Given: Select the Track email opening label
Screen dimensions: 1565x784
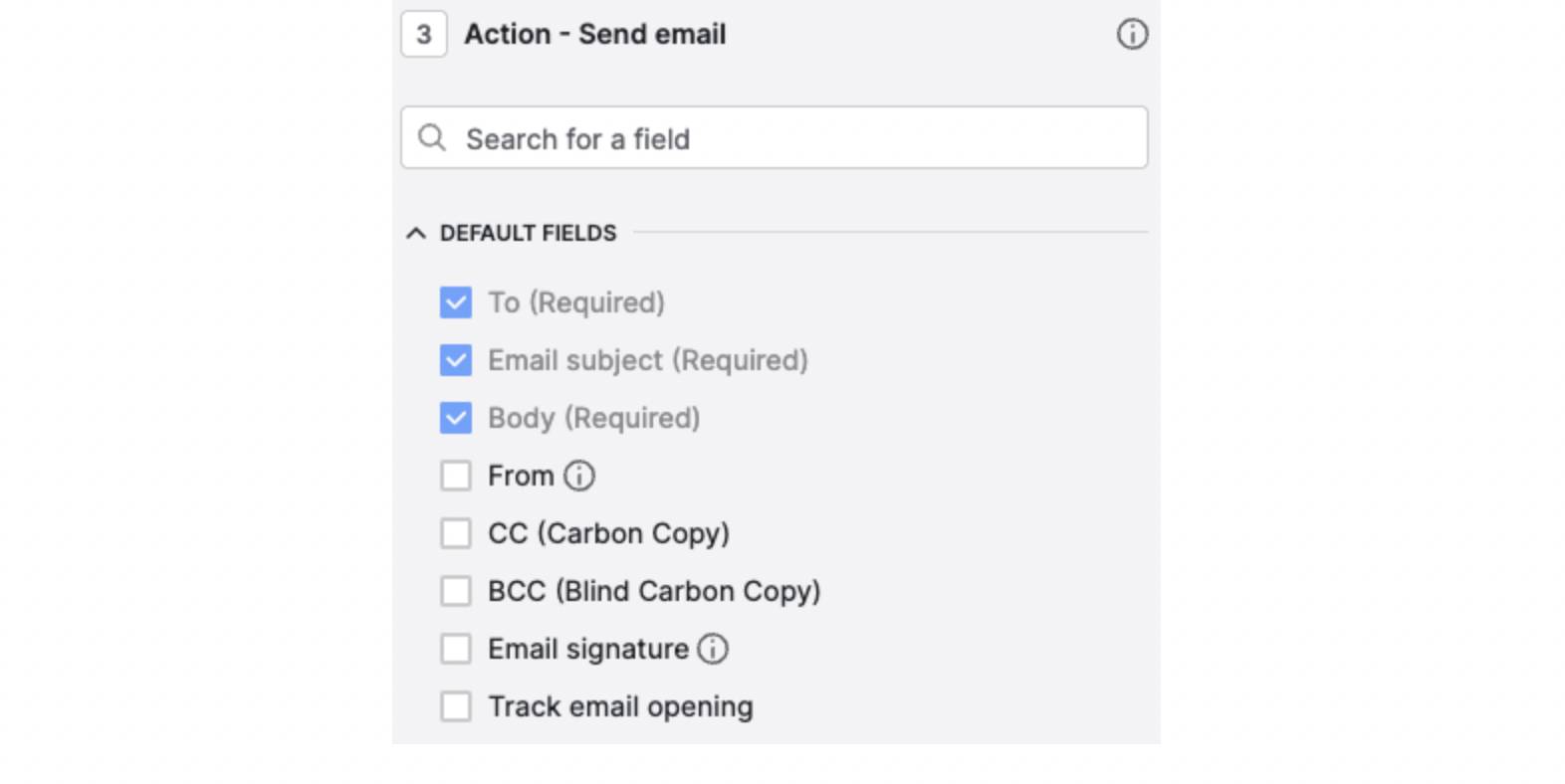Looking at the screenshot, I should click(x=619, y=706).
